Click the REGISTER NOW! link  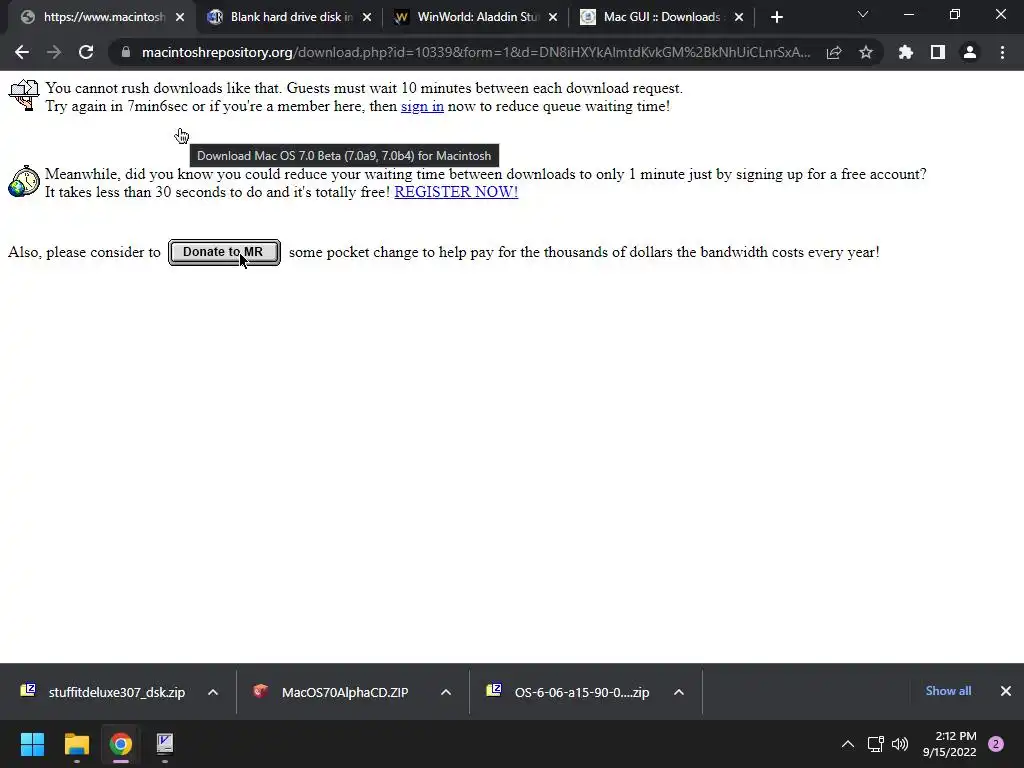[456, 192]
